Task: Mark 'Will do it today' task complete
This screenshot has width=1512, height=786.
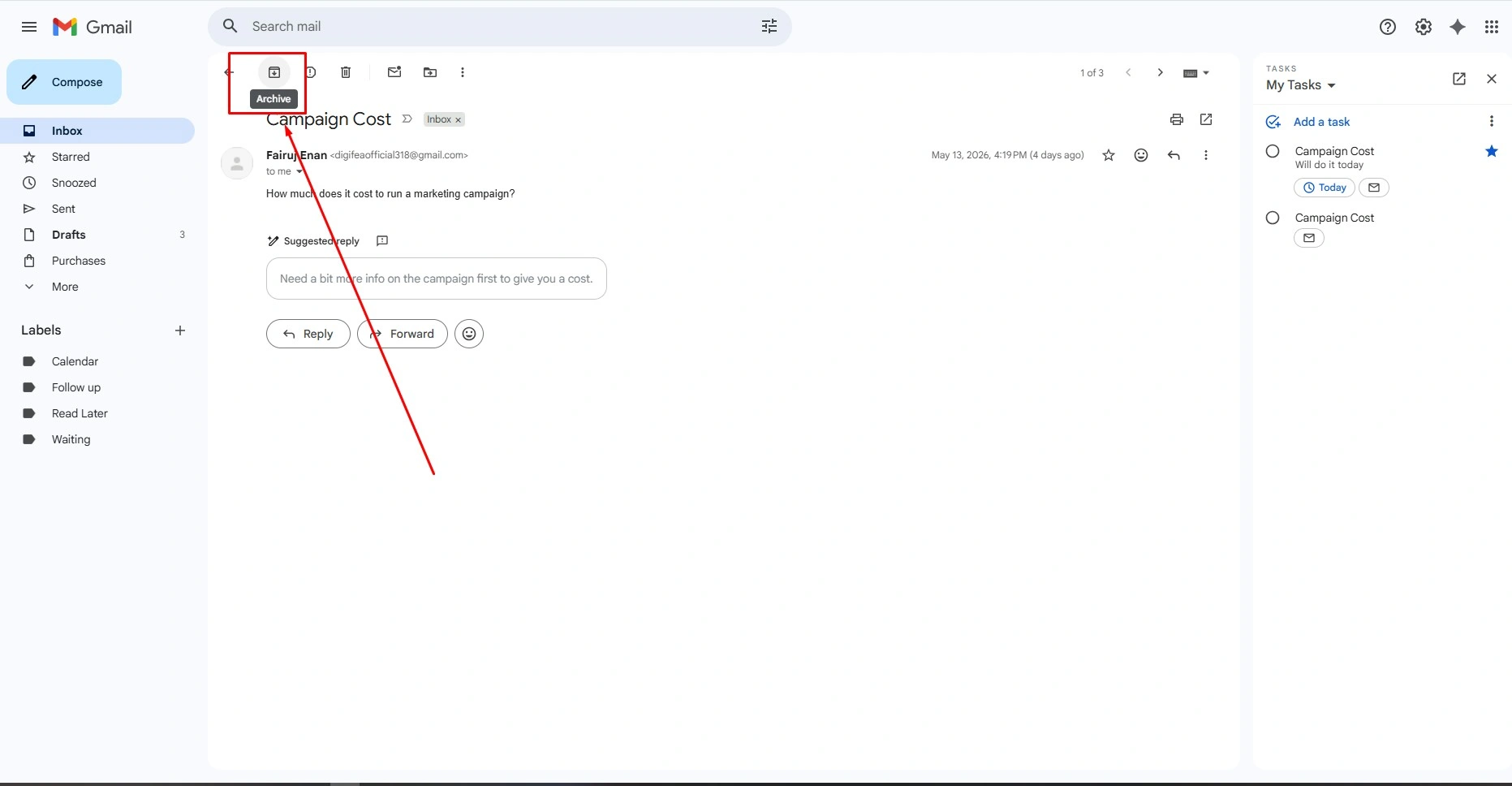Action: click(x=1273, y=151)
